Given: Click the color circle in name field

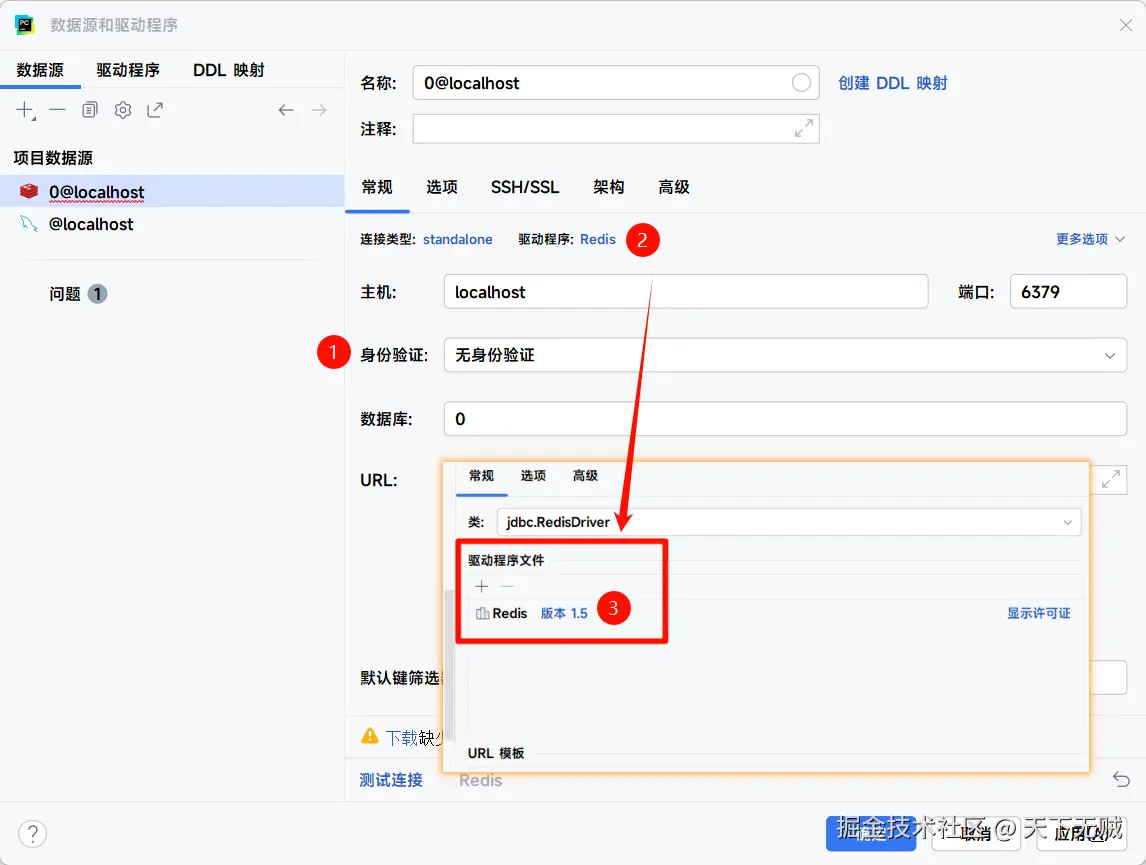Looking at the screenshot, I should pos(801,83).
